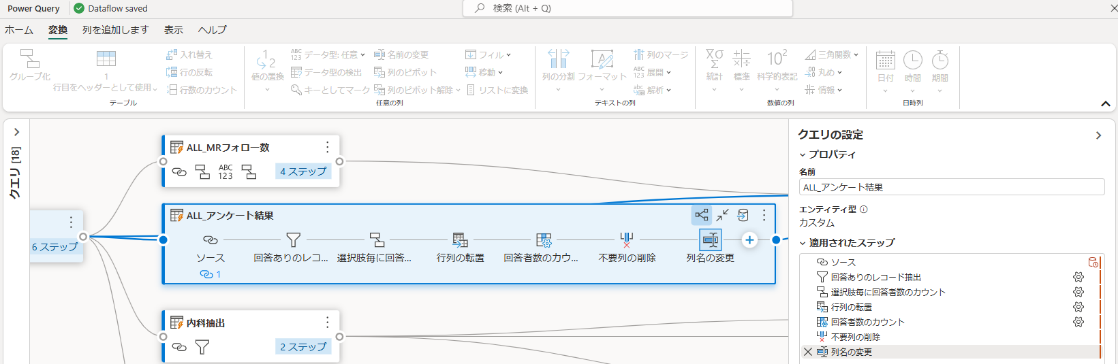Add a new step with the plus button

(x=749, y=240)
